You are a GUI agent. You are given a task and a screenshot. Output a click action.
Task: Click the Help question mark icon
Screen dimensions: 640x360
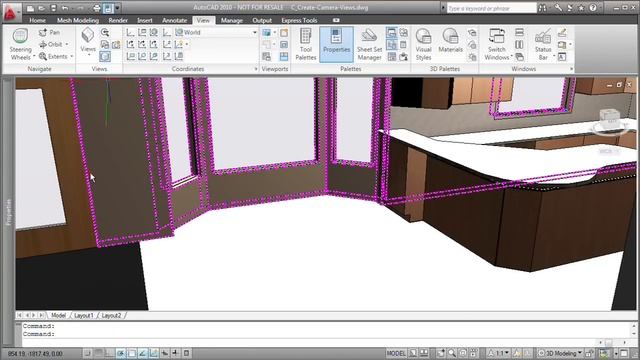[593, 8]
